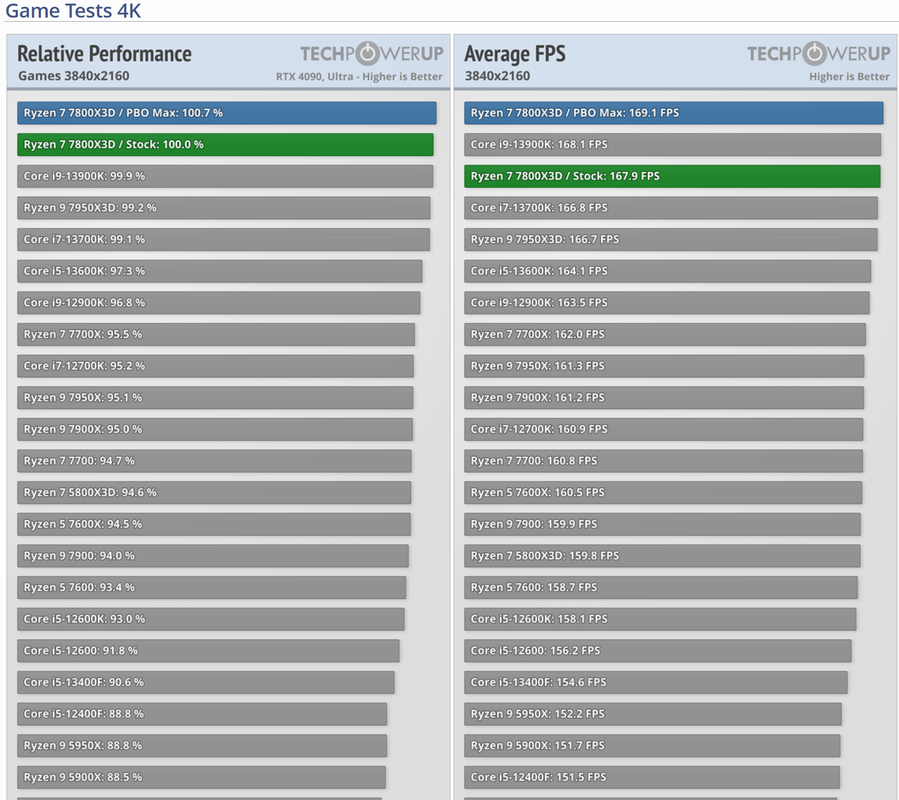Select the Ryzen 9 7900 94.0 % bar
The height and width of the screenshot is (800, 899).
[213, 556]
